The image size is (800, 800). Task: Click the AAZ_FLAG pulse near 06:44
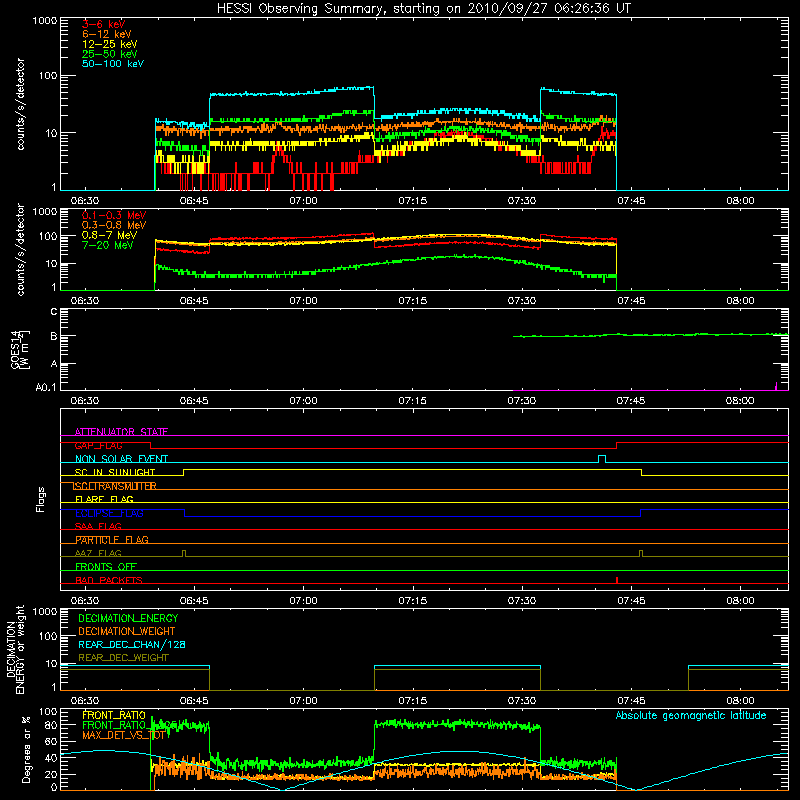click(x=184, y=553)
